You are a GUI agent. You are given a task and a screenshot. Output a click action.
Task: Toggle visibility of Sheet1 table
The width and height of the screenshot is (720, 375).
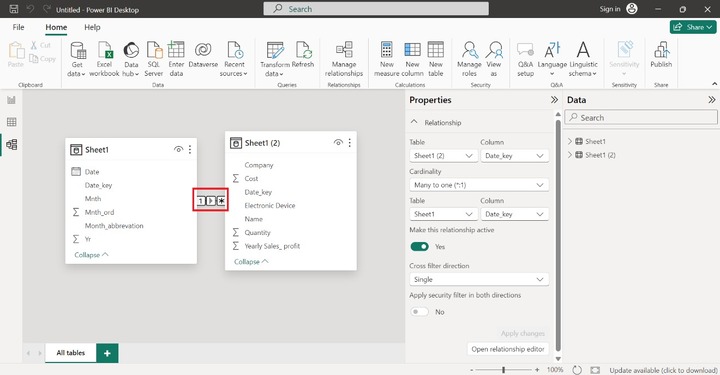[178, 150]
